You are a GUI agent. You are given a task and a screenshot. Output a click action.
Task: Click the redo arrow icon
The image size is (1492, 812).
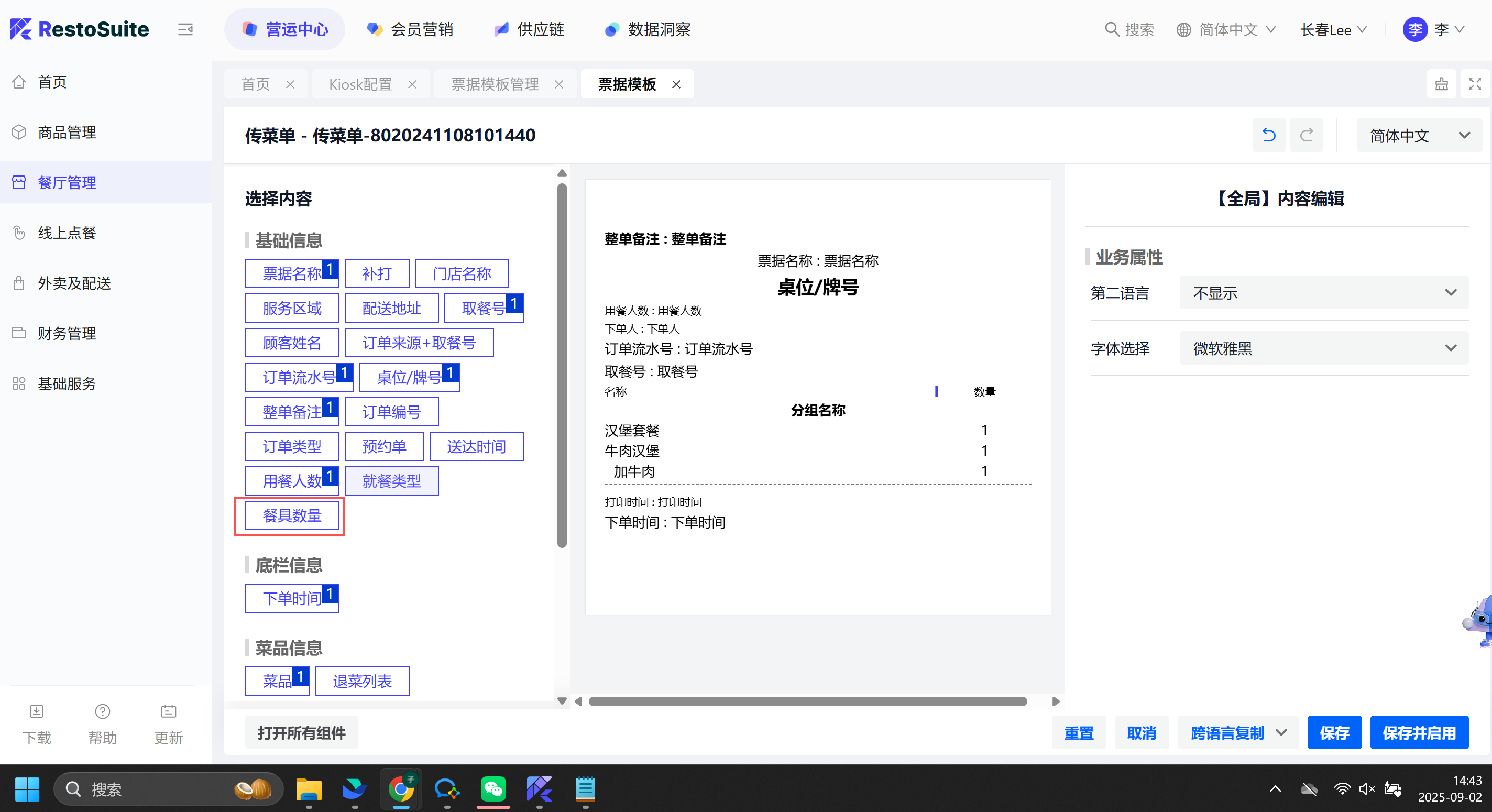(x=1306, y=136)
